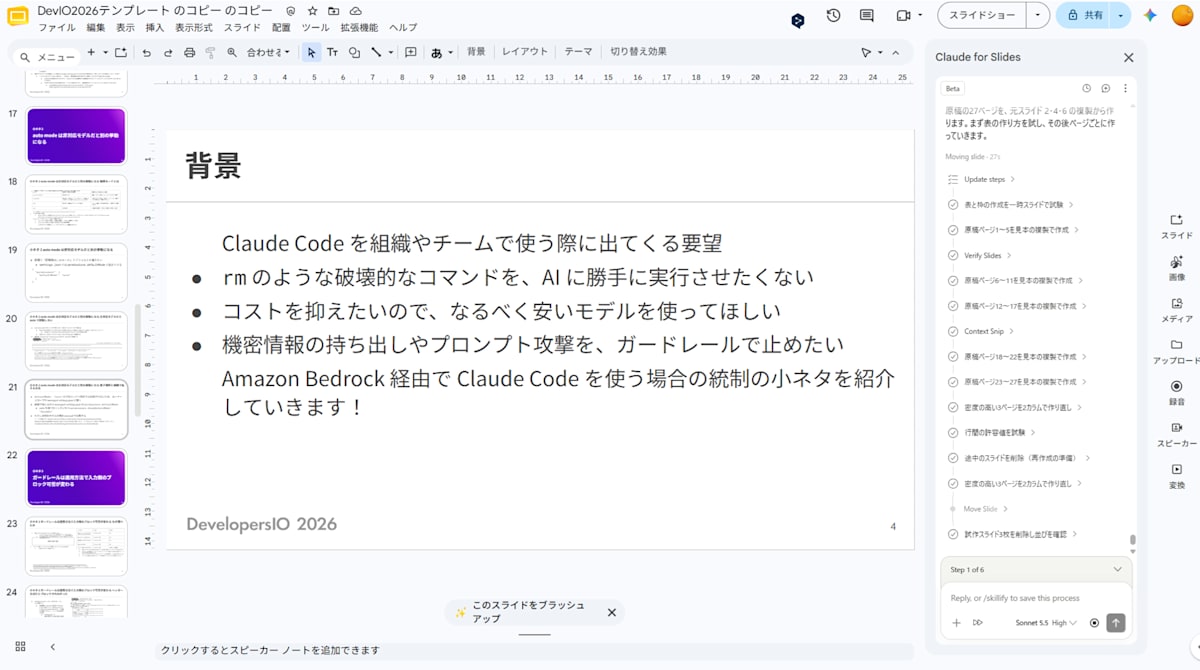Start new chat in Claude panel
This screenshot has height=670, width=1200.
click(1106, 88)
